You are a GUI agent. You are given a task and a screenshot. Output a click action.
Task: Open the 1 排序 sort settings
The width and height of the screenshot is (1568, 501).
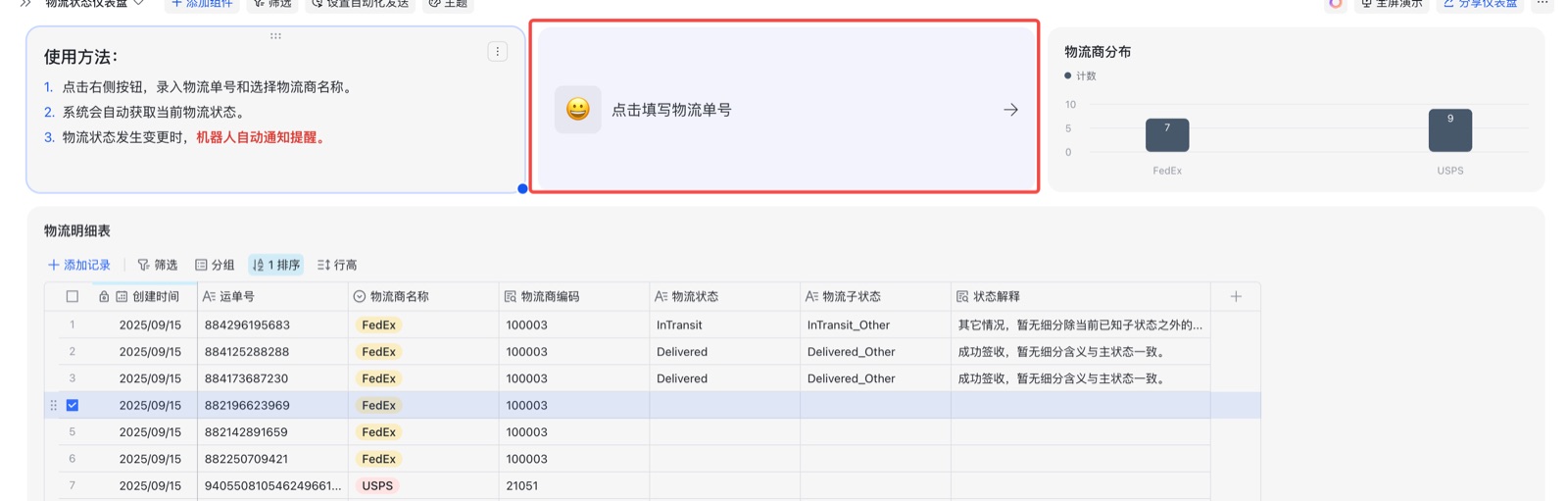275,265
